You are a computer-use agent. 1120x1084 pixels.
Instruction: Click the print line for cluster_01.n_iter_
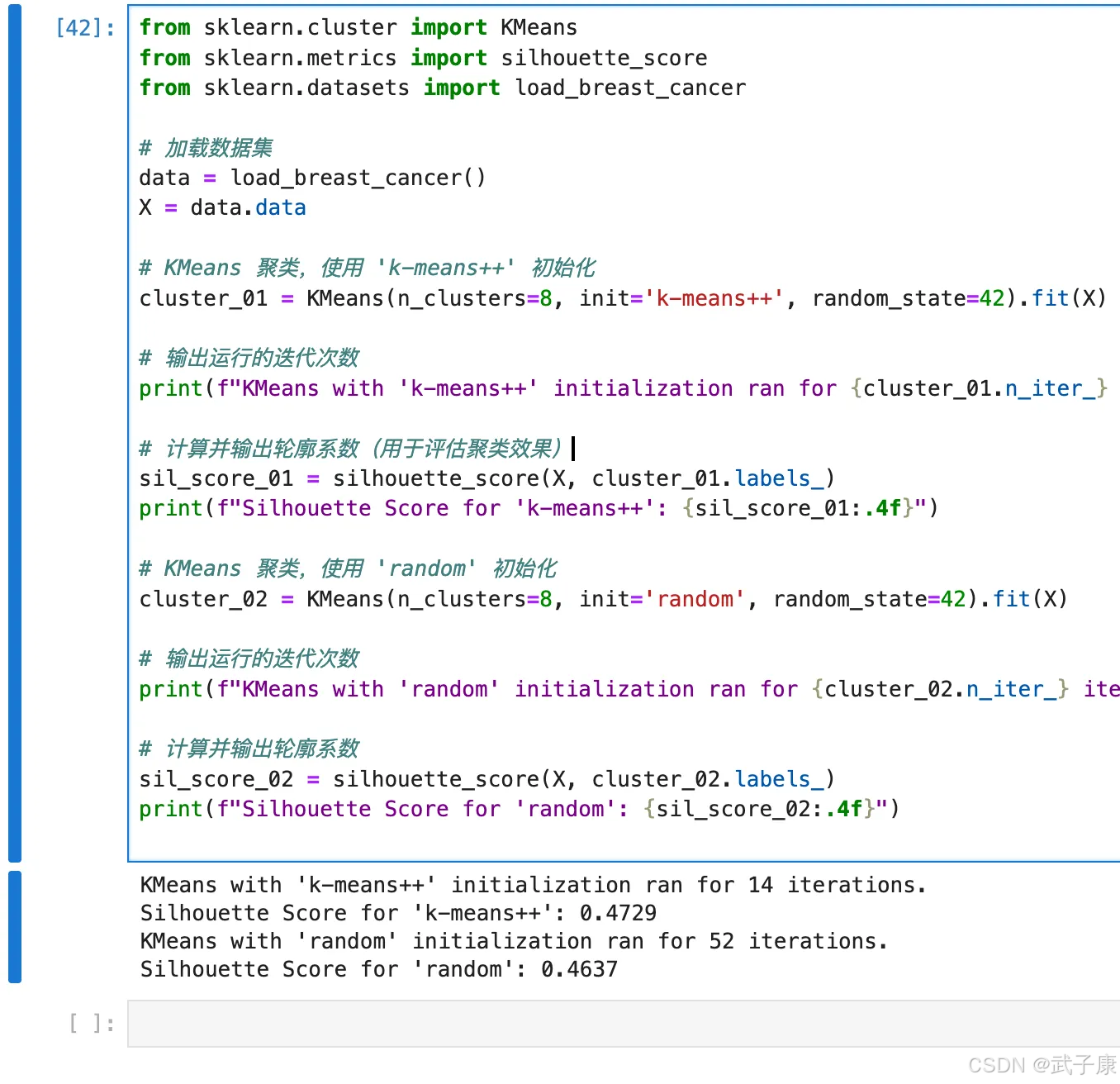pos(624,388)
